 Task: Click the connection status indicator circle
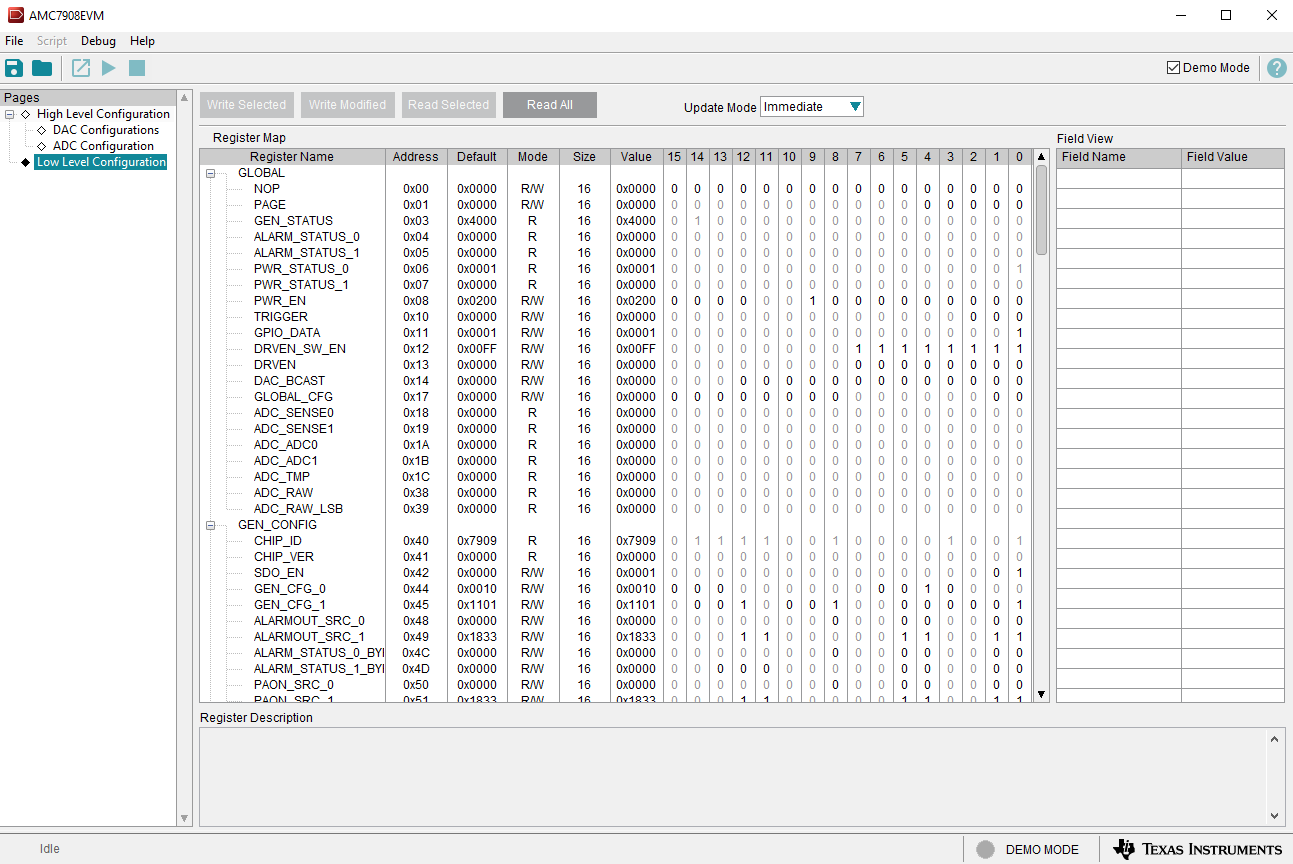tap(985, 849)
